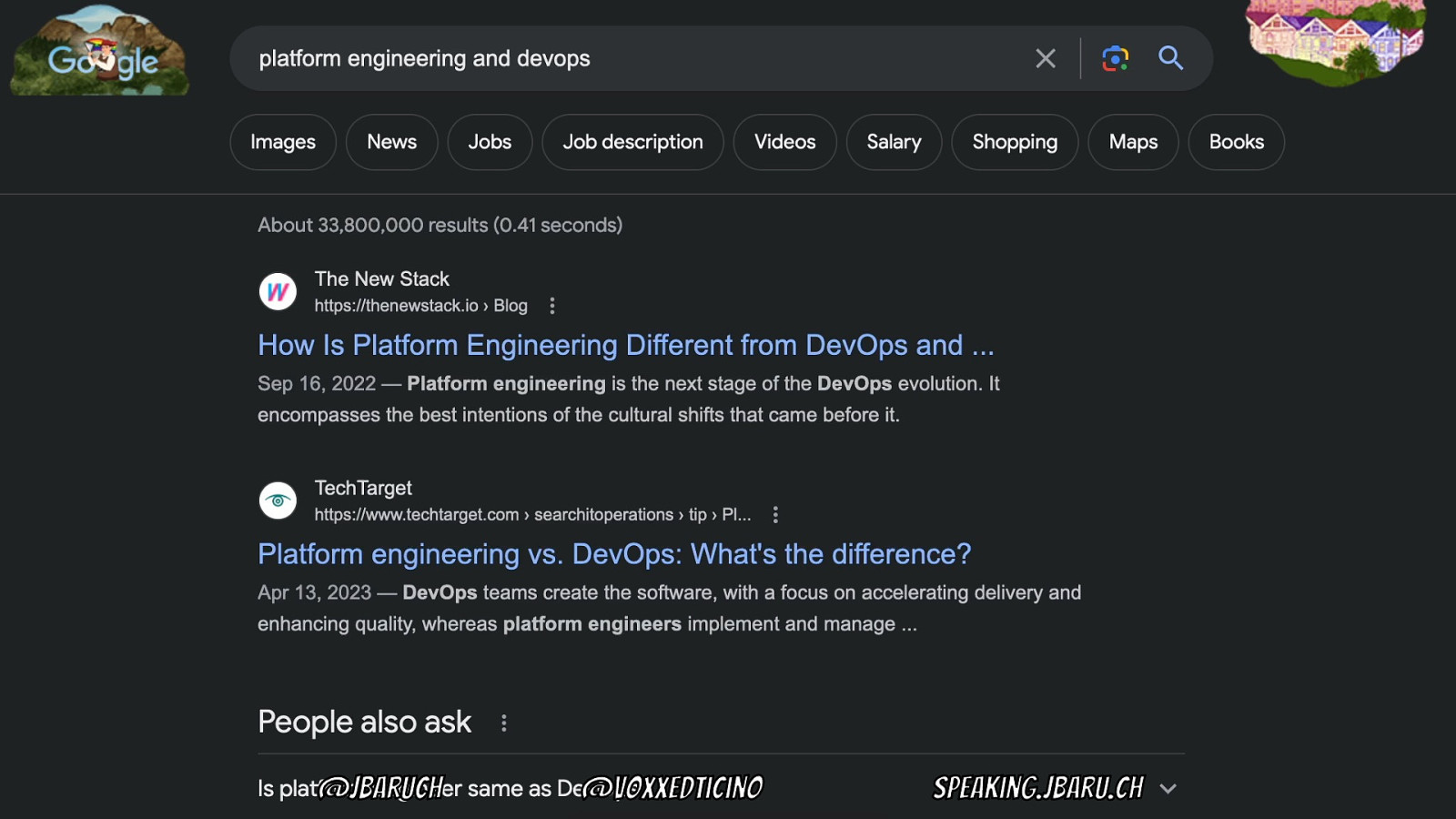Open the Google doodle logo
This screenshot has width=1456, height=819.
click(100, 51)
